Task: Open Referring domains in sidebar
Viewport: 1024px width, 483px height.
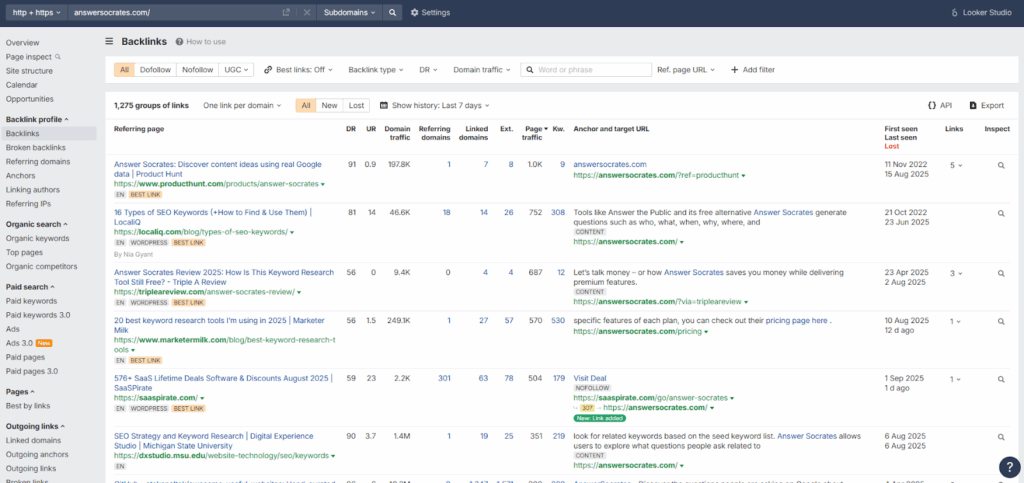Action: click(x=38, y=161)
